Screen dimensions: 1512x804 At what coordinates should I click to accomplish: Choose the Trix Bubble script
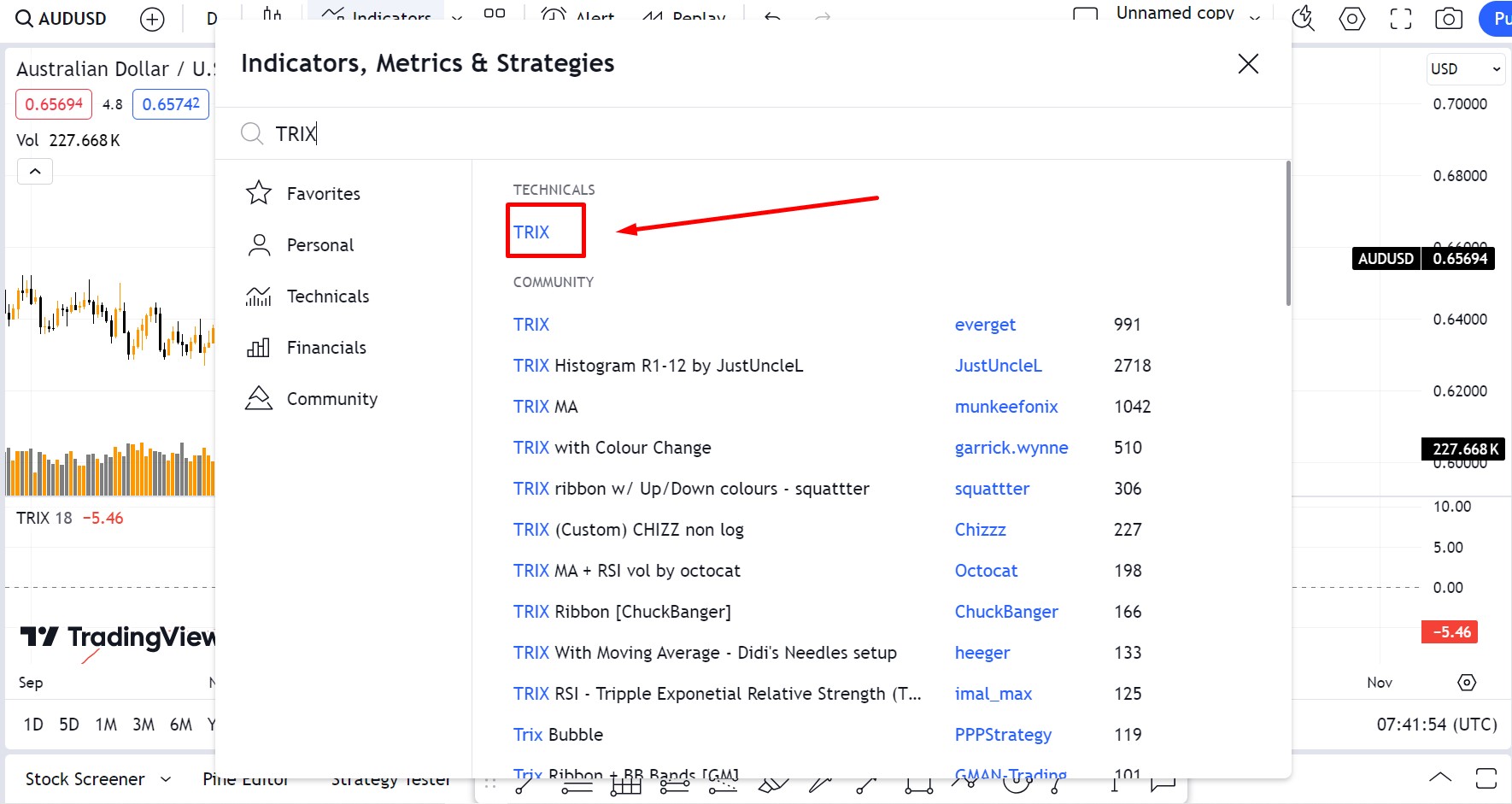[x=558, y=735]
